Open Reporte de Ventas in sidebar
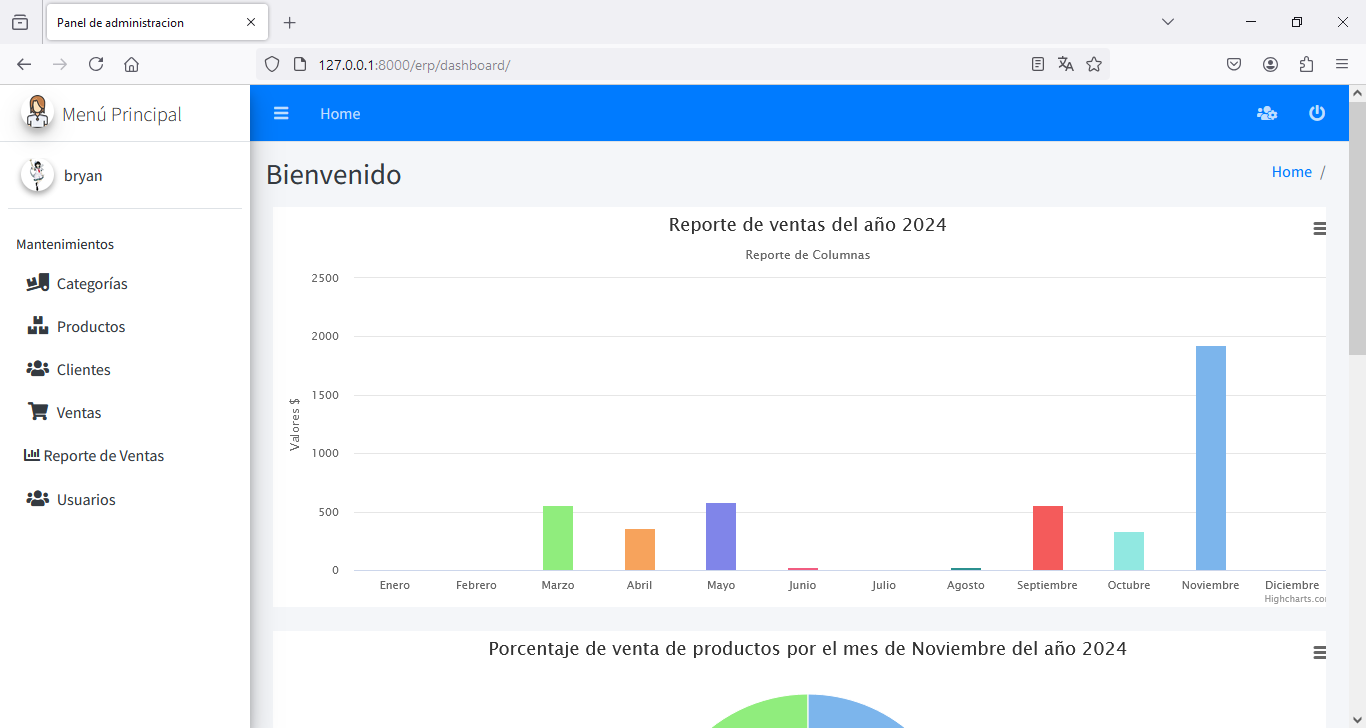 click(x=125, y=455)
